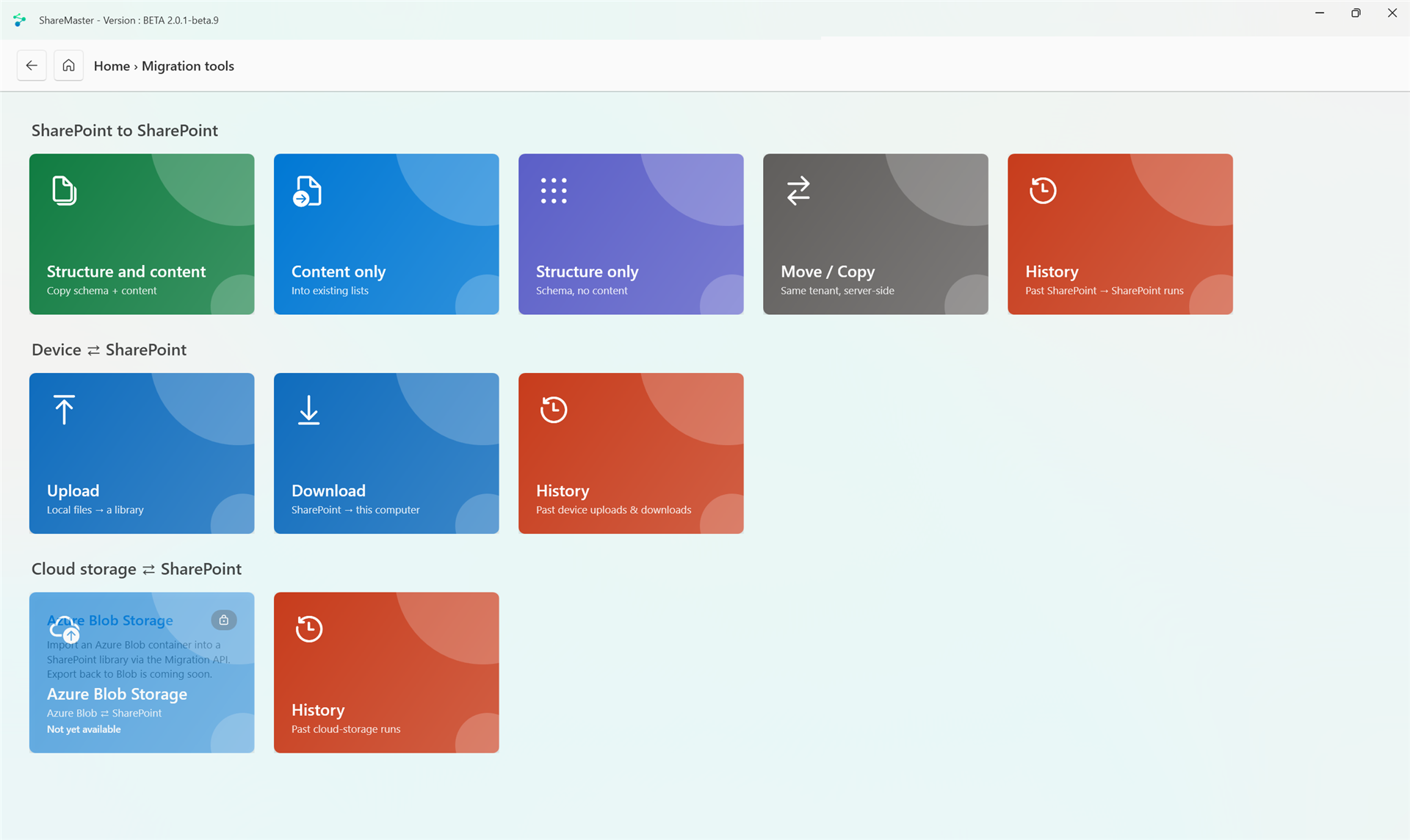Click the Azure Blob Storage tile title
The height and width of the screenshot is (840, 1410).
pos(117,694)
